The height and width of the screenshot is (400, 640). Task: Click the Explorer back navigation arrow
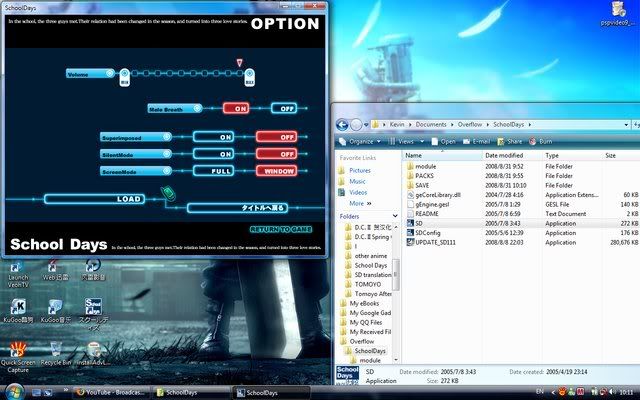click(x=342, y=125)
